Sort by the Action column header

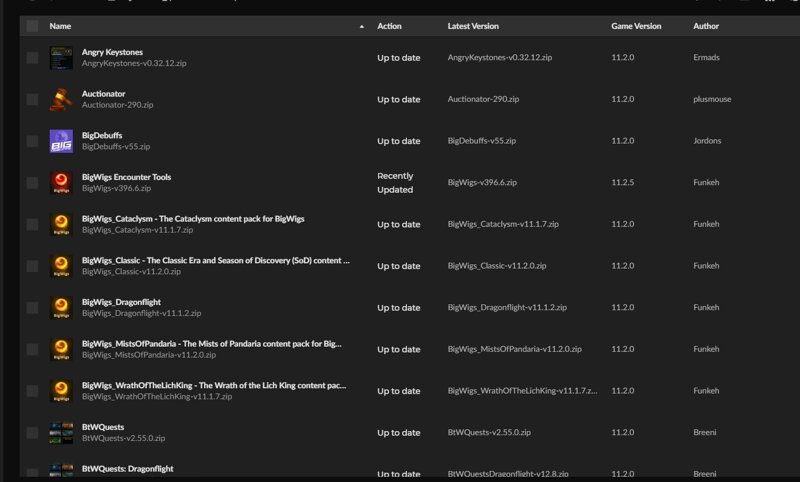tap(389, 26)
